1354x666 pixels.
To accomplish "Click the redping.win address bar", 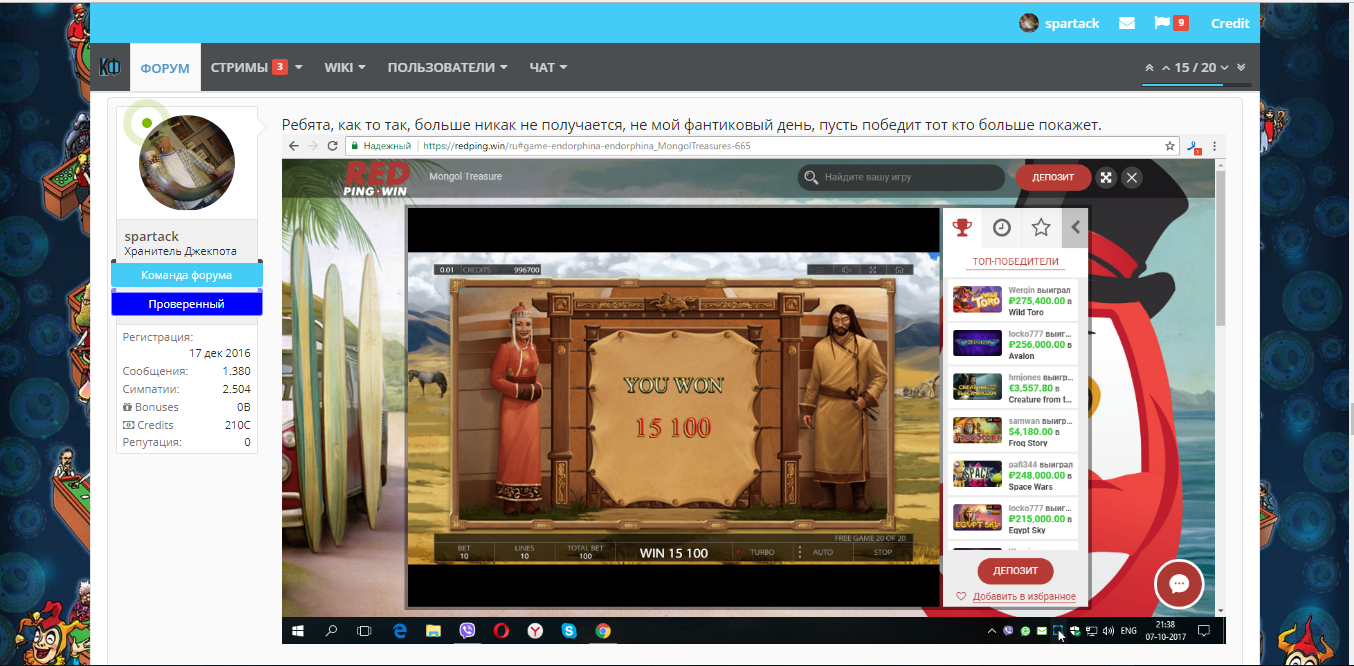I will pos(762,146).
